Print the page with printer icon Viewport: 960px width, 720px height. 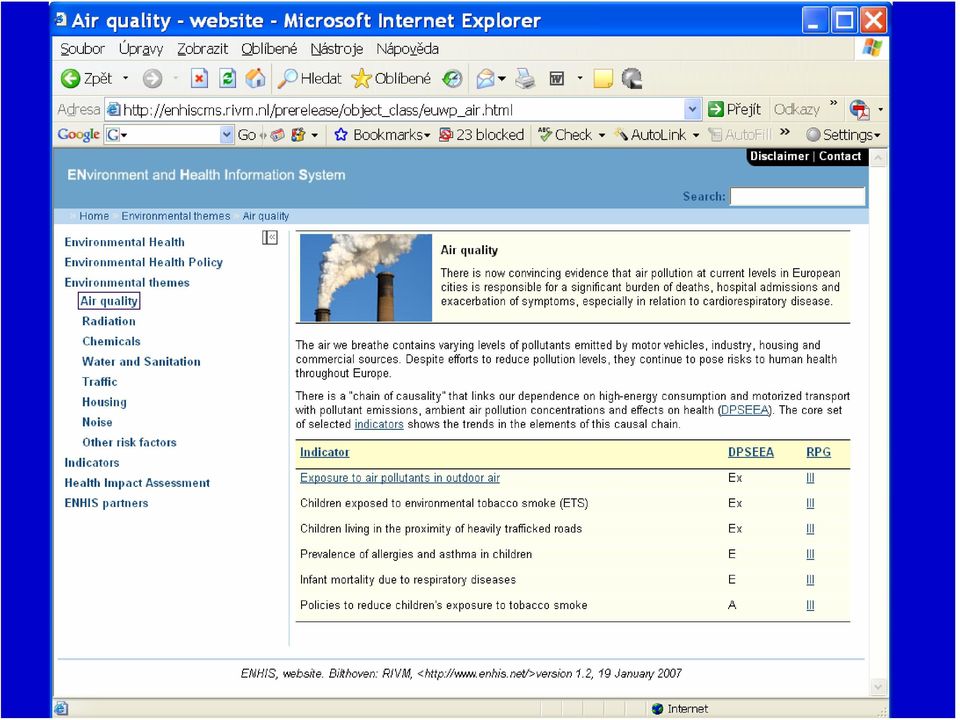click(525, 78)
